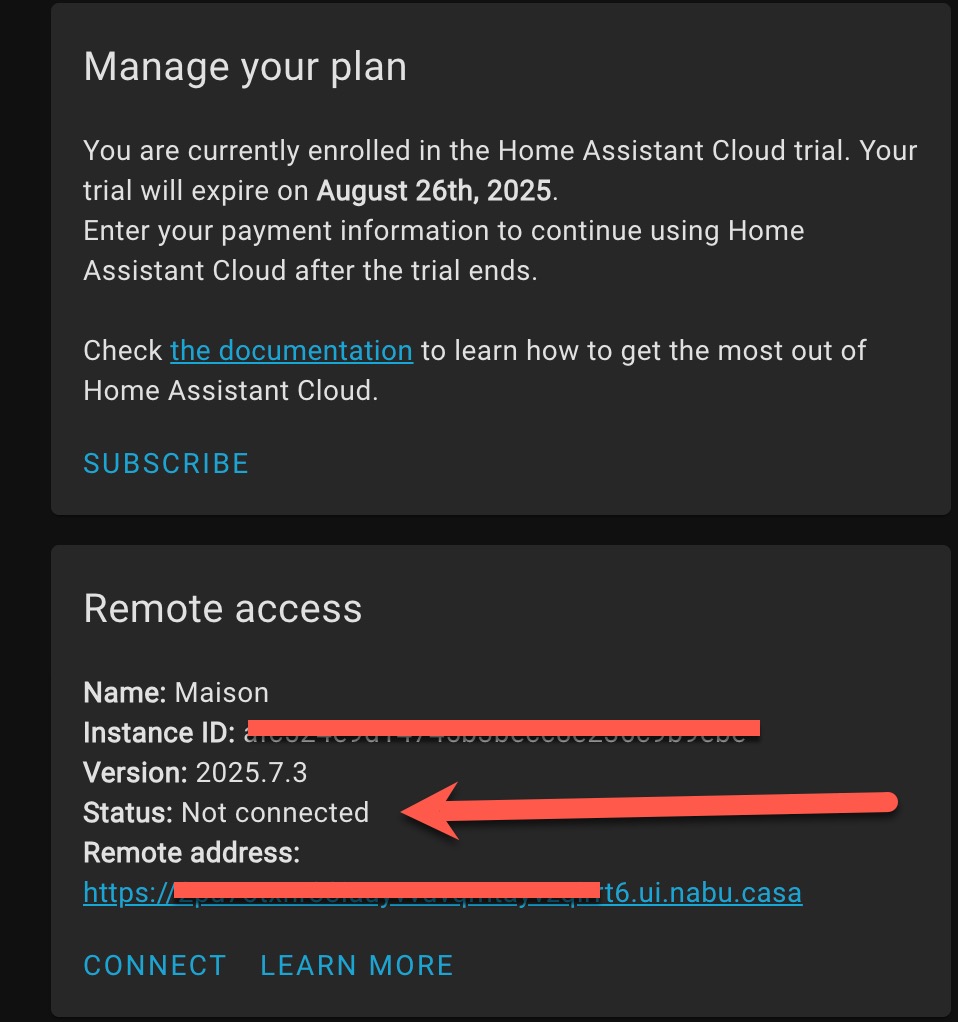Viewport: 958px width, 1022px height.
Task: Open the ui.nabu.casa remote address link
Action: point(443,892)
